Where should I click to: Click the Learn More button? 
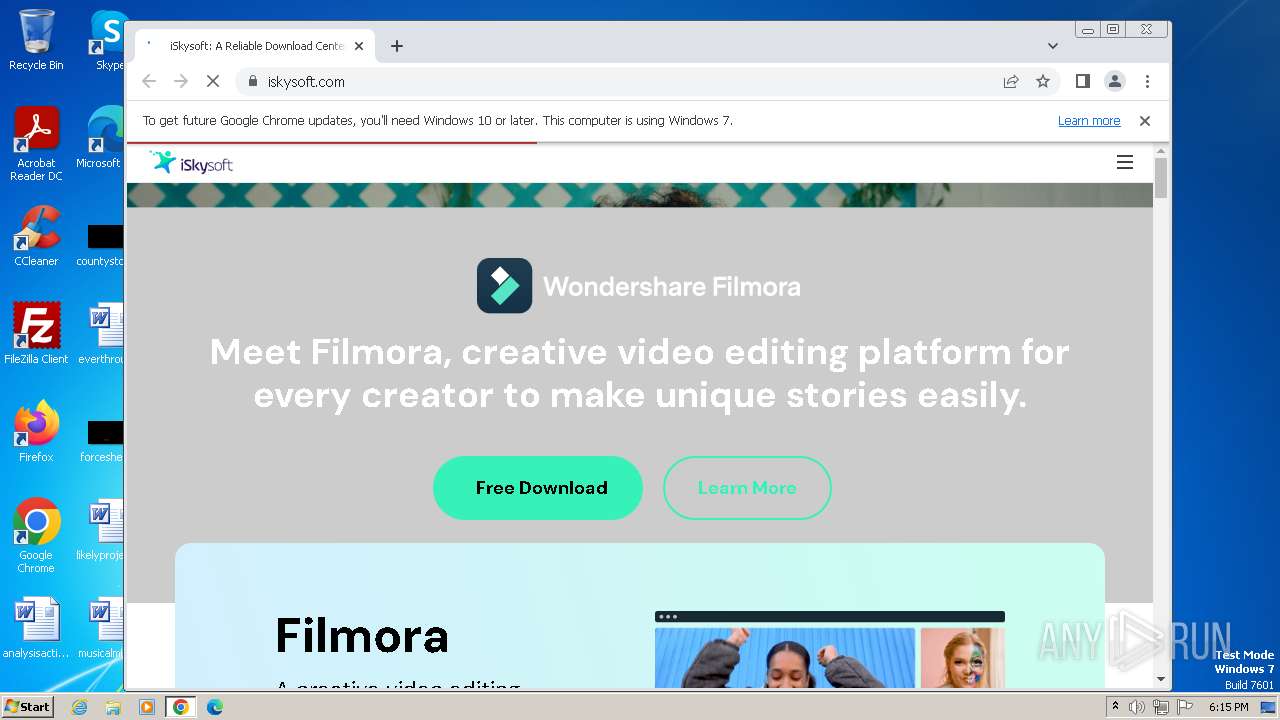pos(747,488)
